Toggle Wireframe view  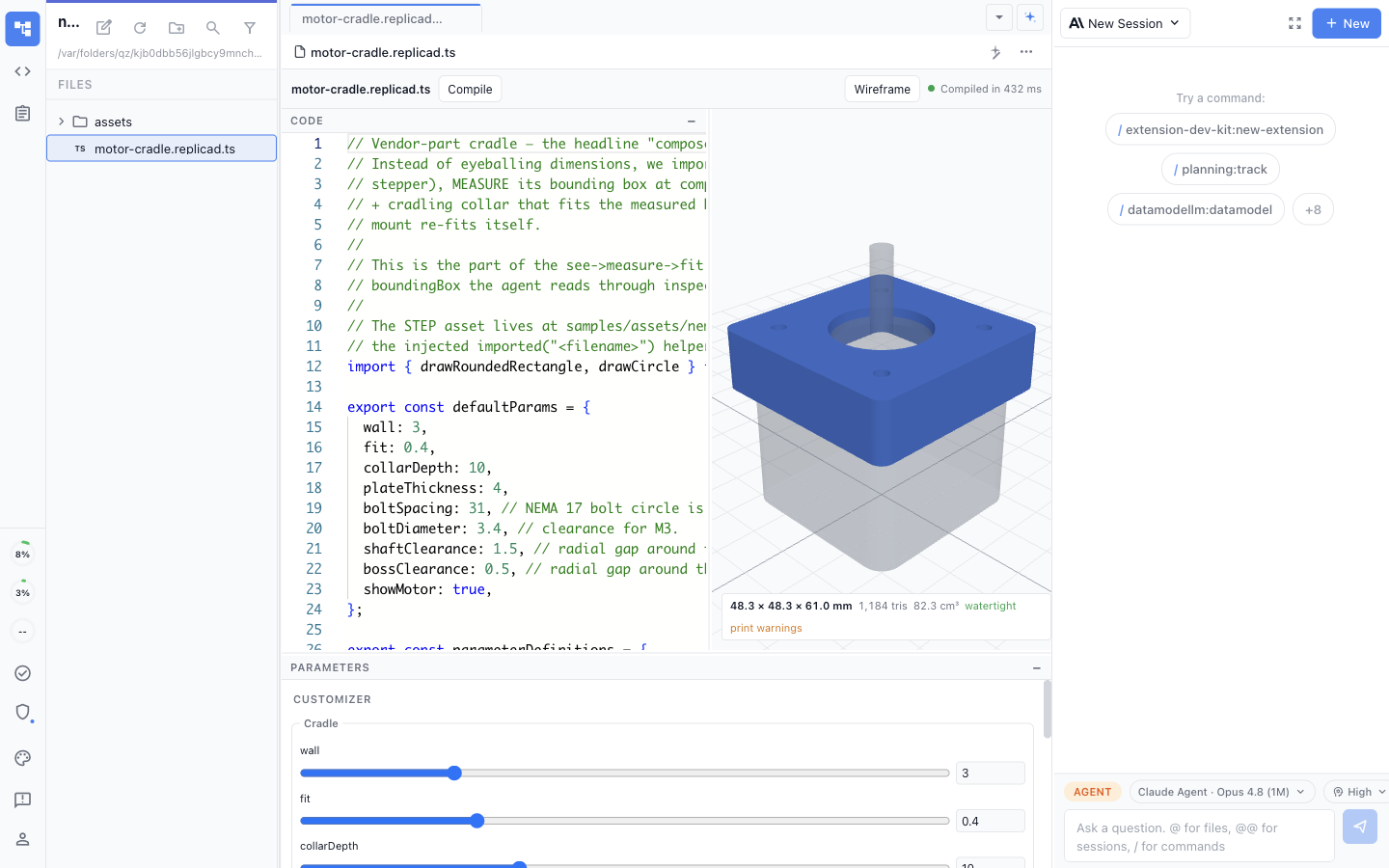point(882,89)
